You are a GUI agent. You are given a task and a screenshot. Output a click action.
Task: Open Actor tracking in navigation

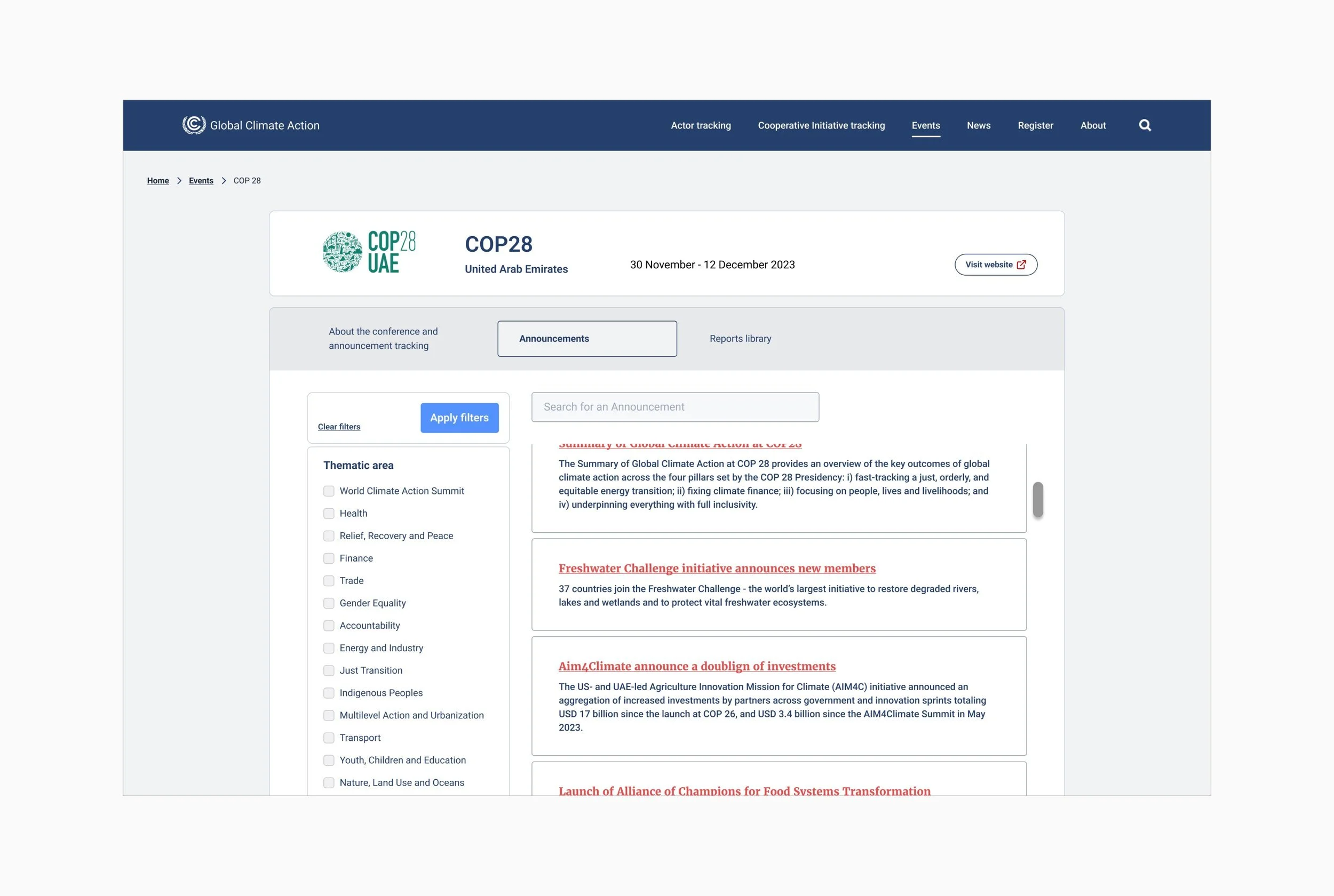click(x=700, y=125)
